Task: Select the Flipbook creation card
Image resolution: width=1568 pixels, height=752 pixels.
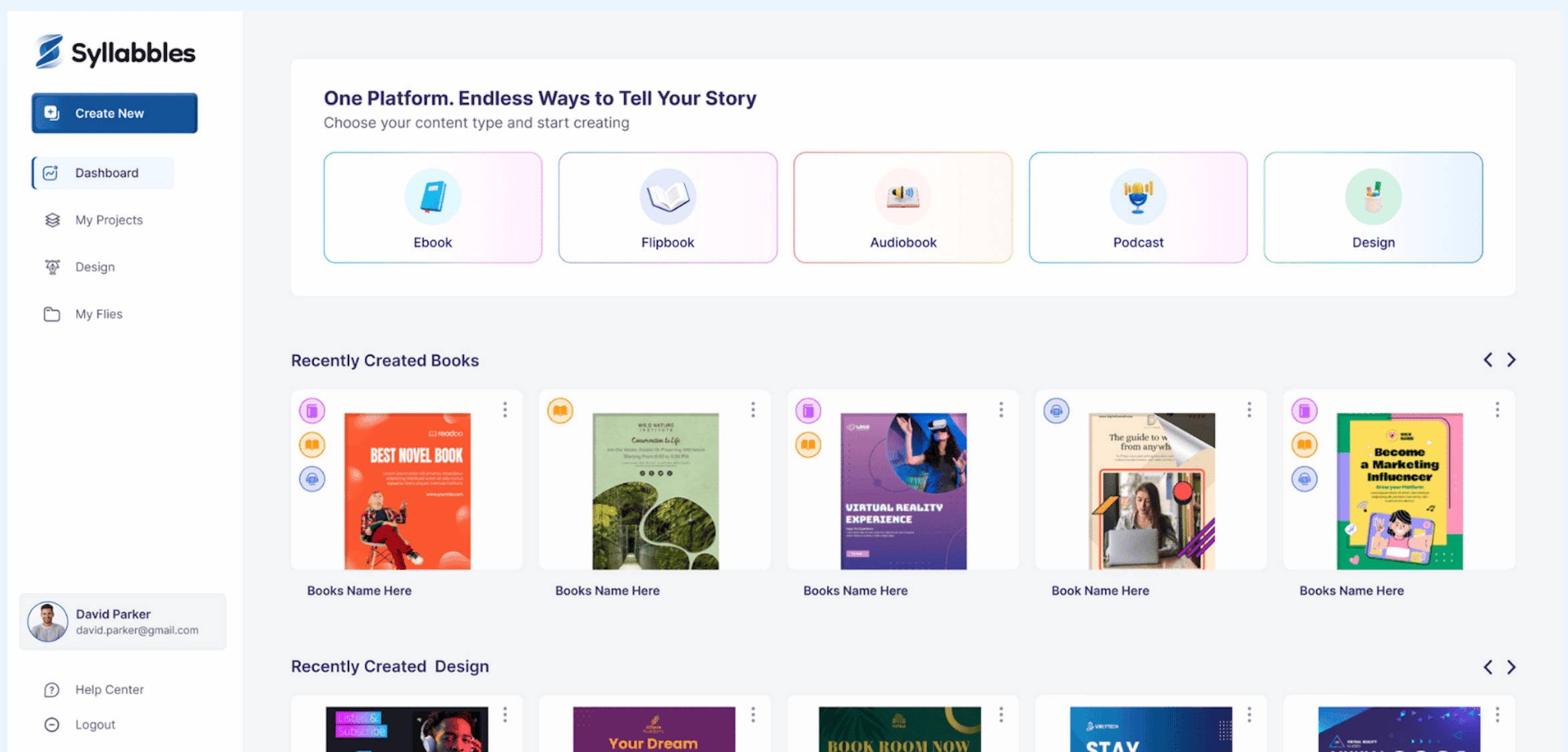Action: click(x=668, y=207)
